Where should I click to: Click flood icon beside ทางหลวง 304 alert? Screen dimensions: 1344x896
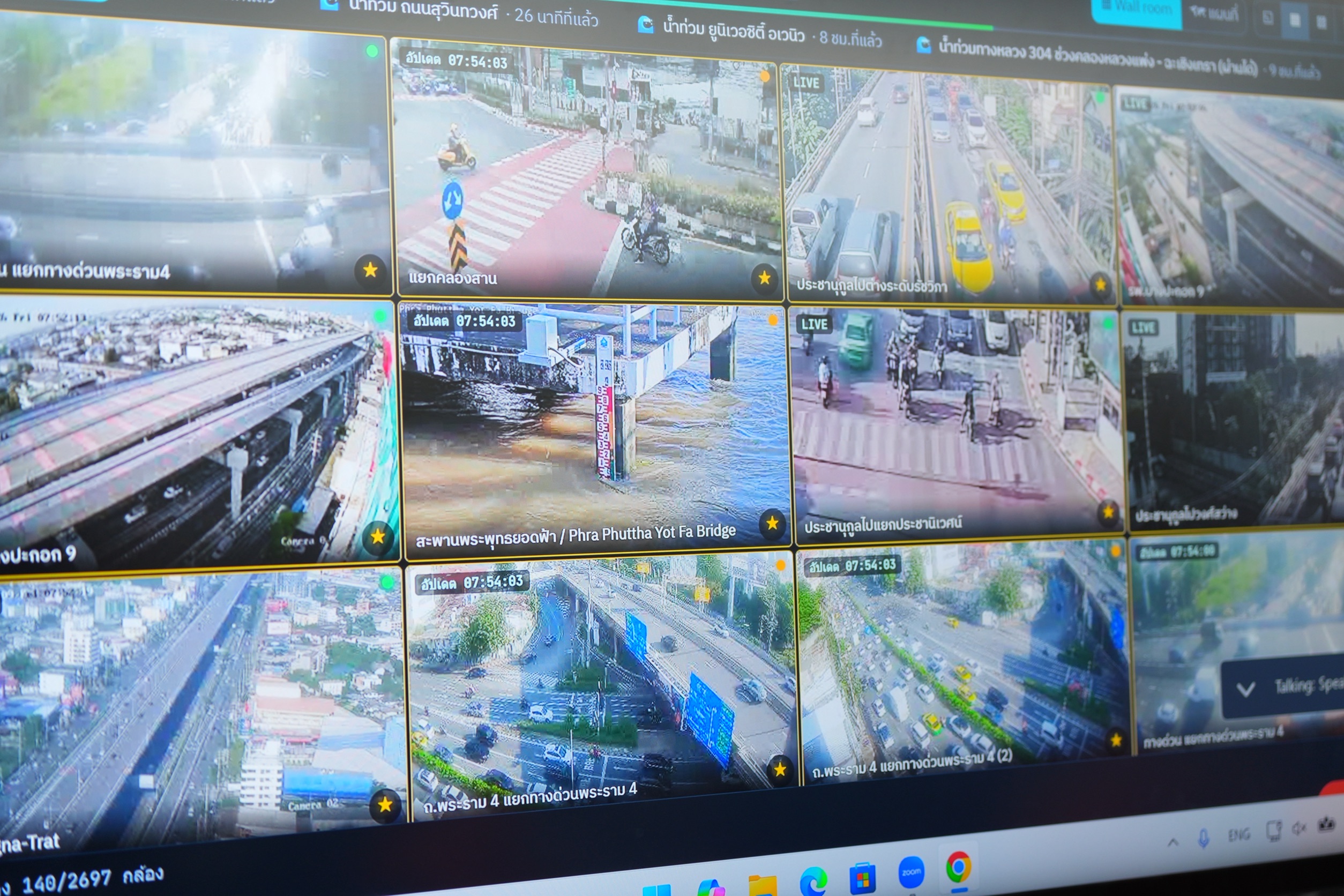[x=924, y=44]
